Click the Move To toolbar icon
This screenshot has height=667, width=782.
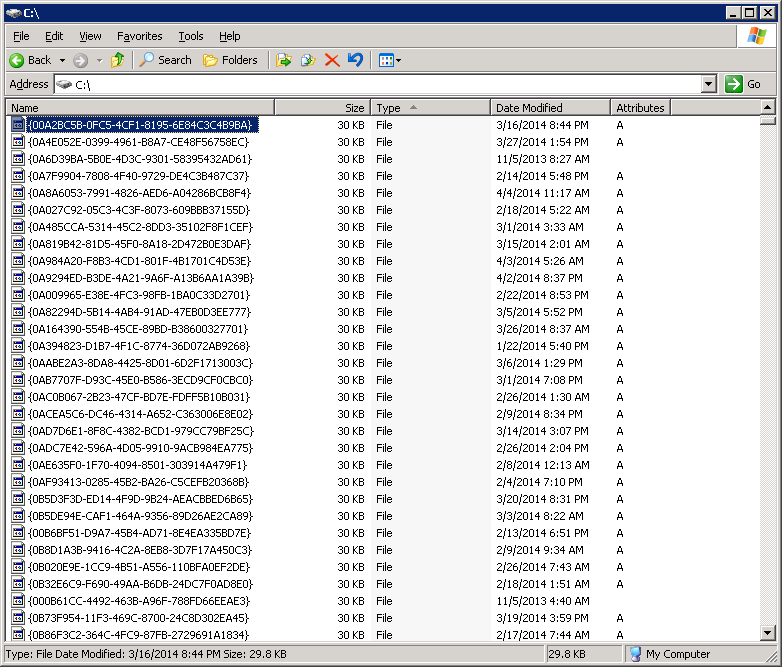[284, 60]
